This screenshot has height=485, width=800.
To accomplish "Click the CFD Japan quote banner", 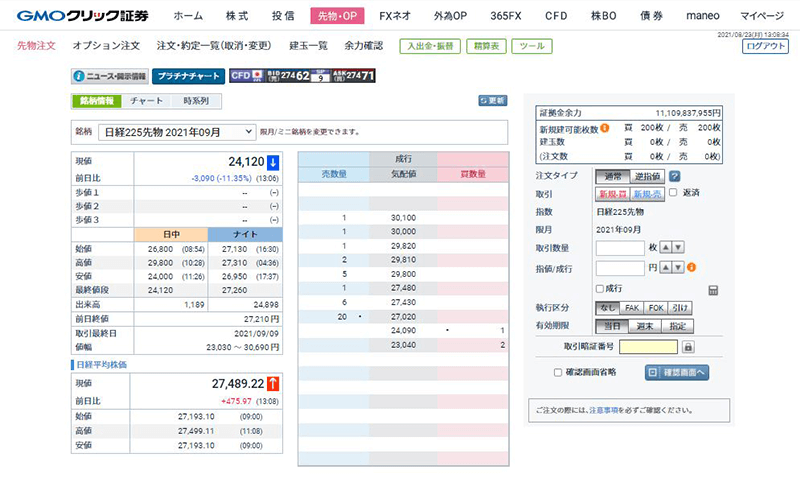I will pyautogui.click(x=303, y=76).
